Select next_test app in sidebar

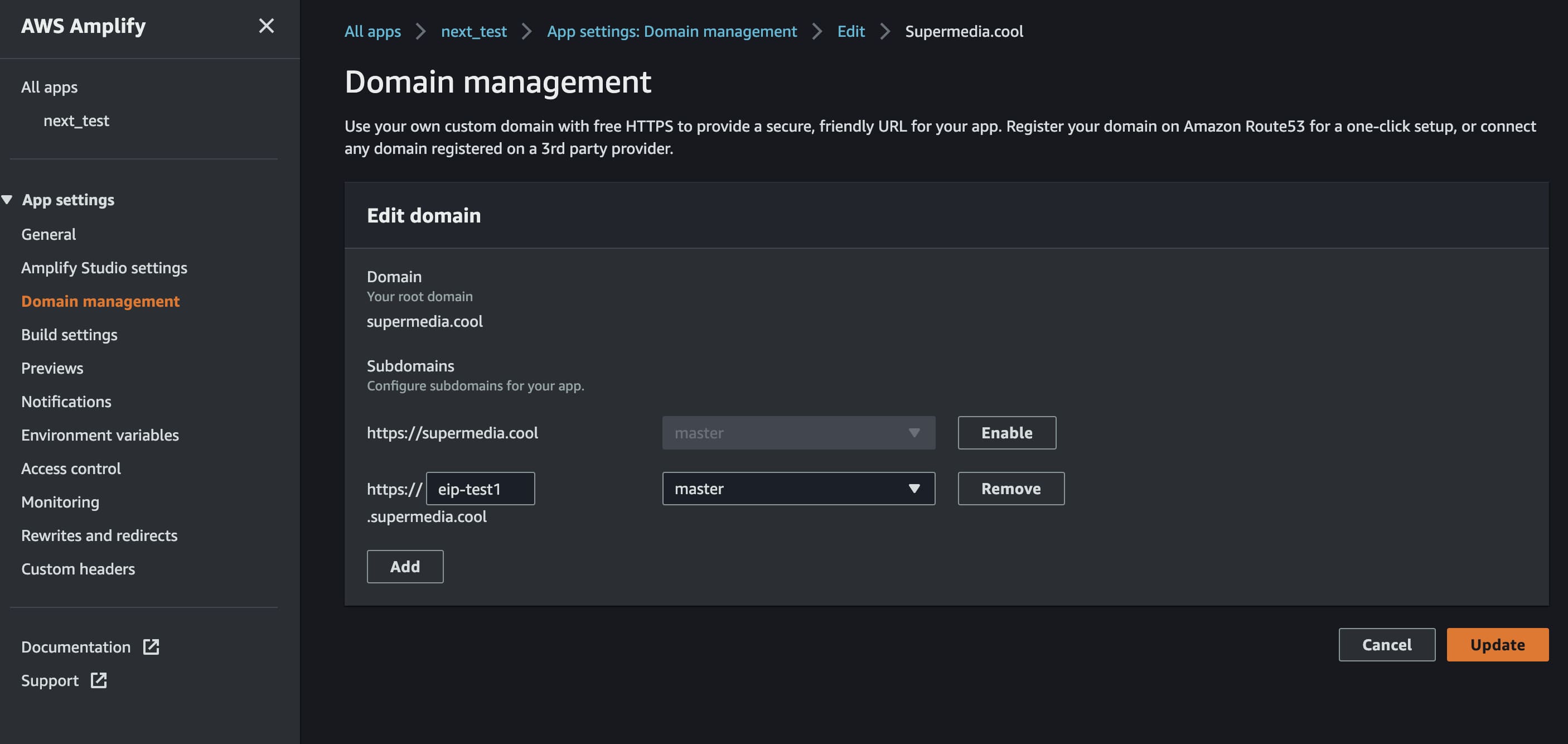coord(76,120)
